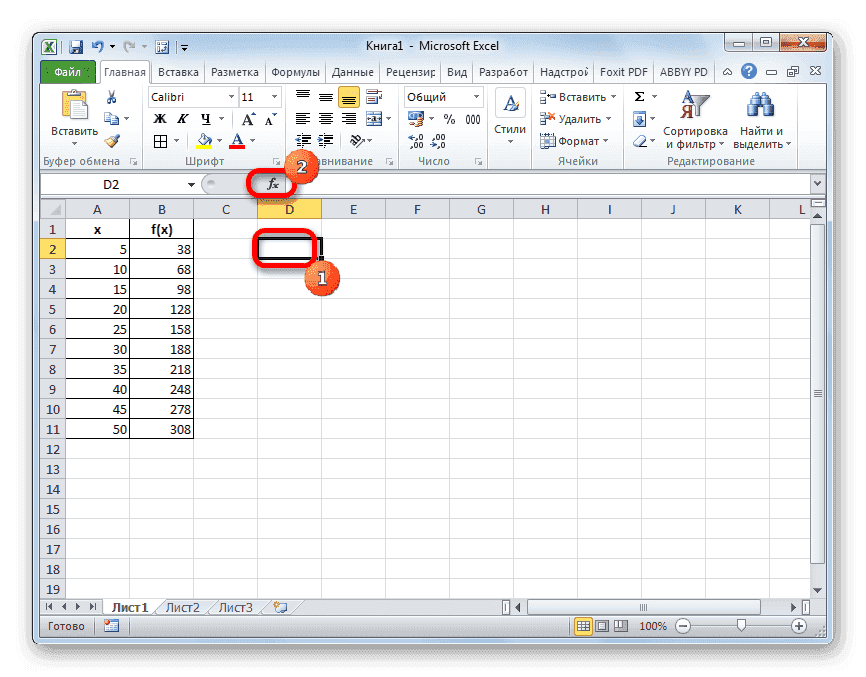Open the Файл menu
The width and height of the screenshot is (866, 677).
(x=64, y=71)
